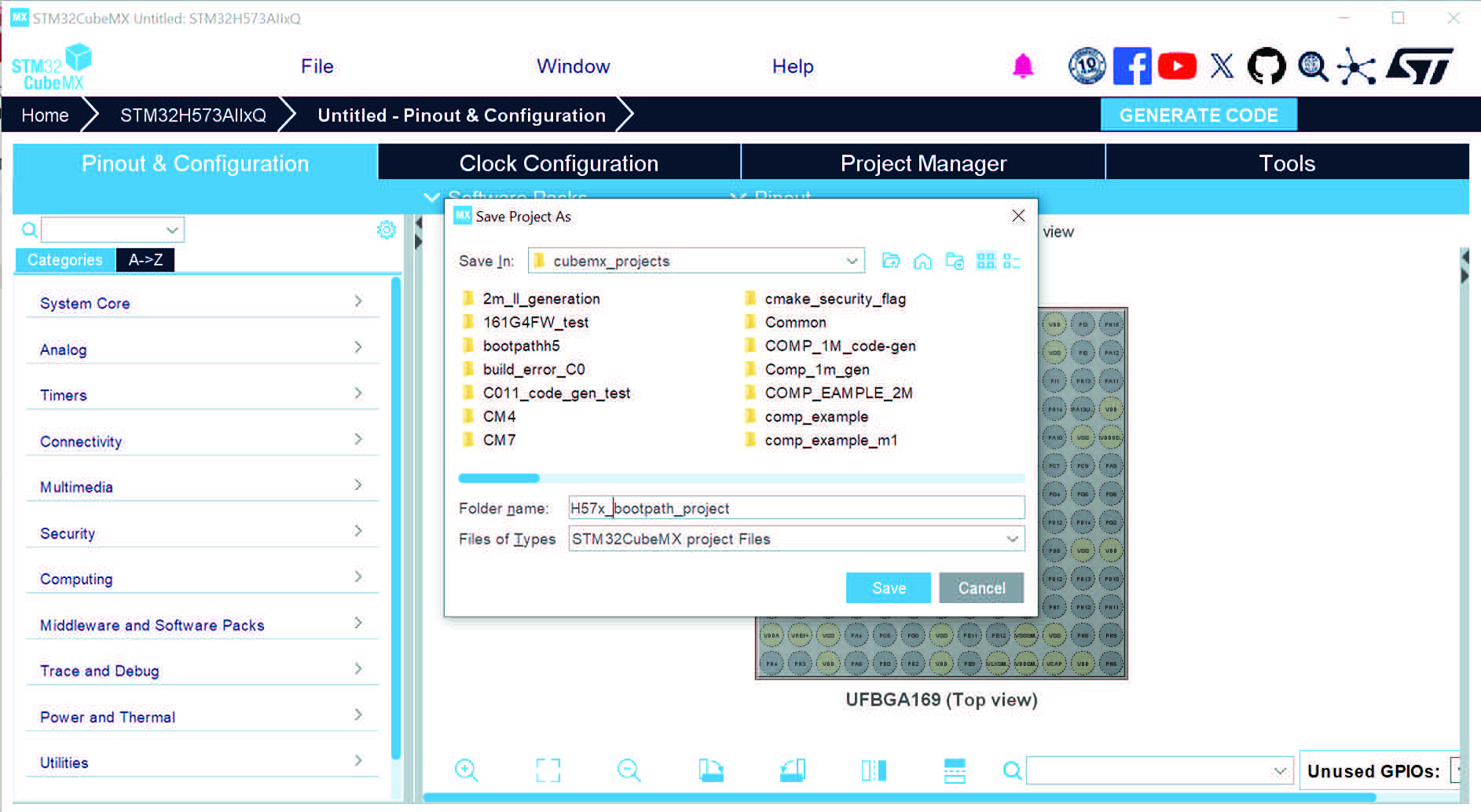
Task: Click the network star icon in header
Action: point(1357,67)
